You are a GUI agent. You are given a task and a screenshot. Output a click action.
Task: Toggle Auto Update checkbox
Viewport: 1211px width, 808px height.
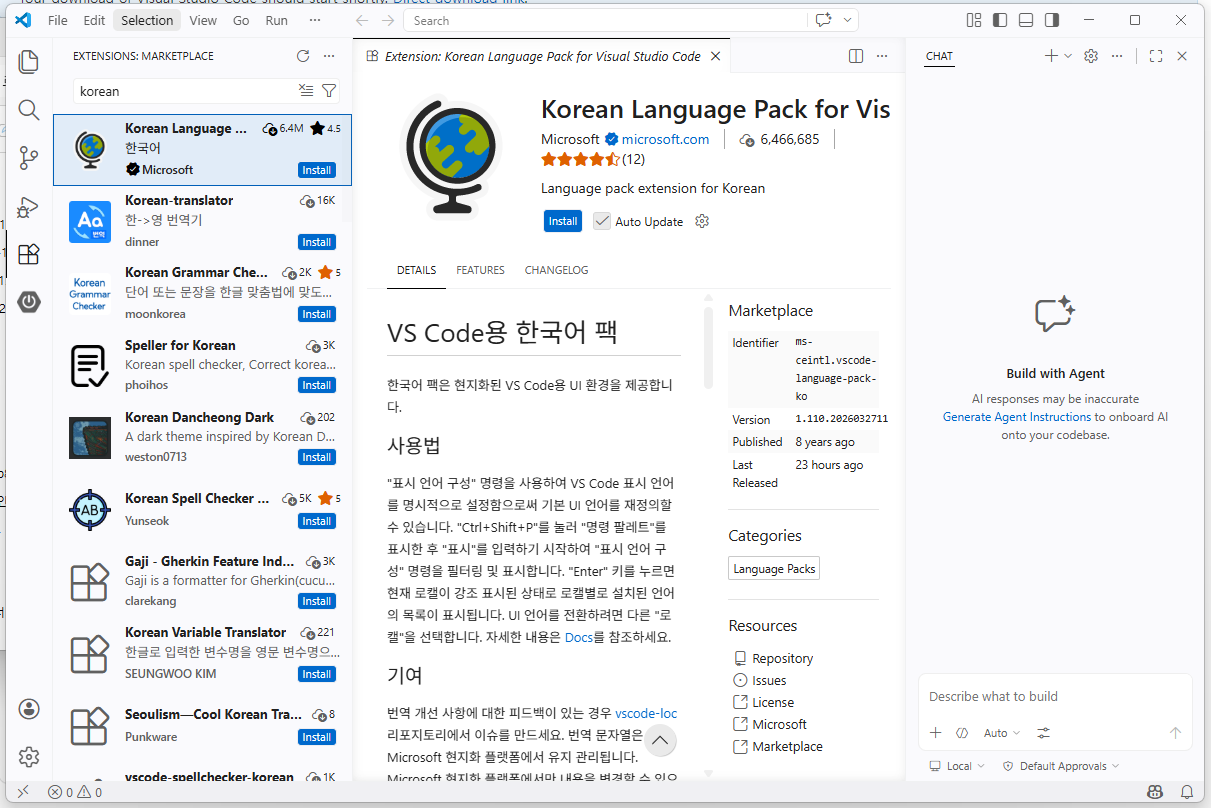[x=602, y=221]
